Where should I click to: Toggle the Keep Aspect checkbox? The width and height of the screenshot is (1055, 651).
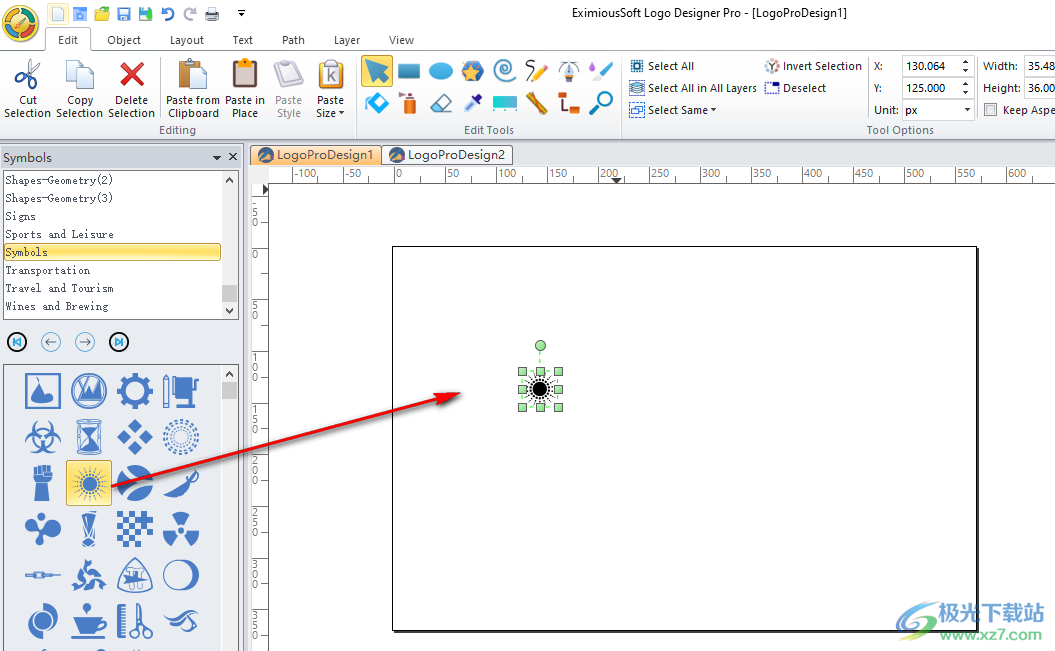990,110
